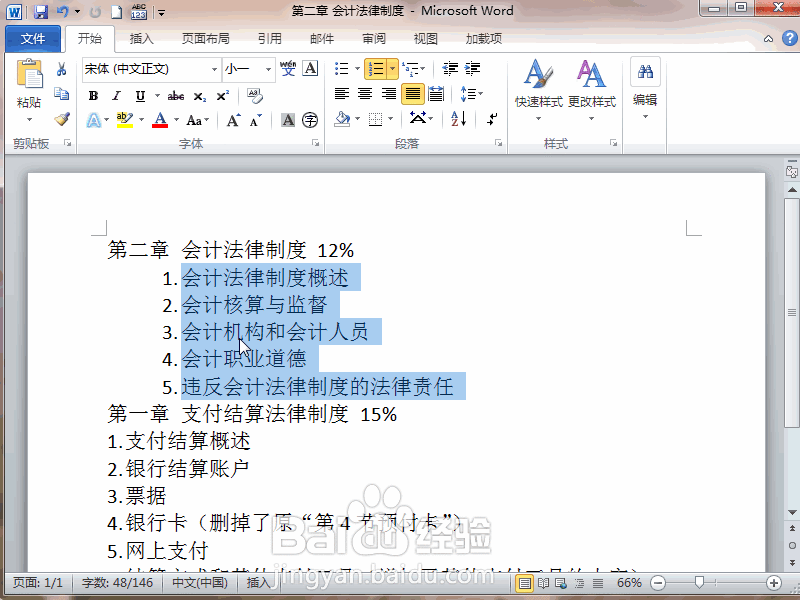Toggle subscript formatting

point(198,96)
